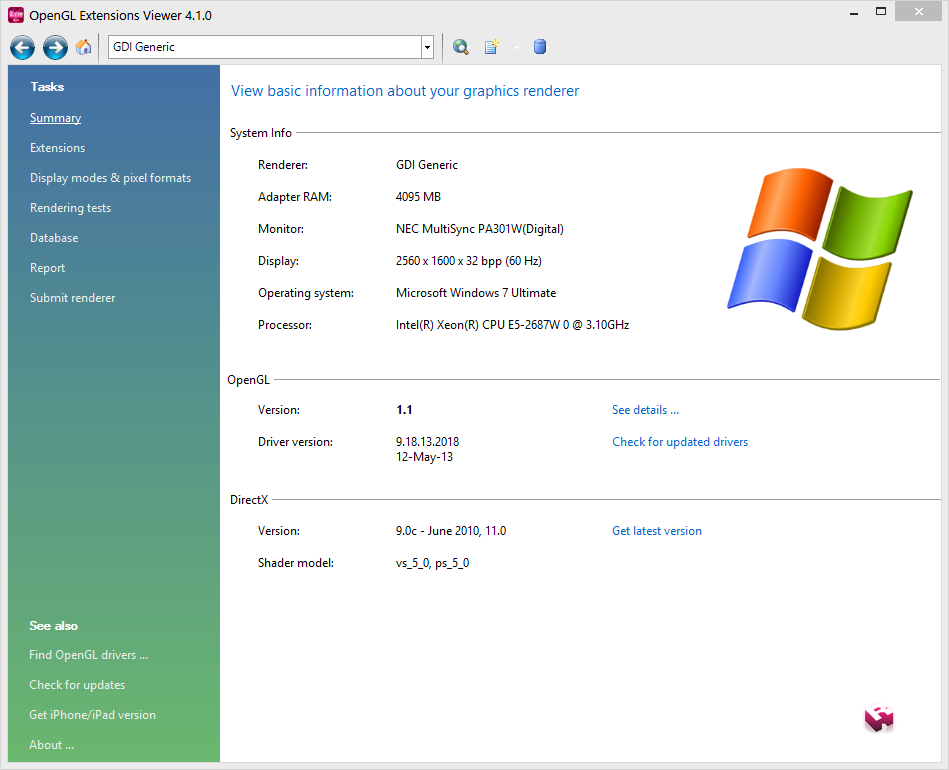Click the Windows flag logo image
The height and width of the screenshot is (770, 949).
819,249
